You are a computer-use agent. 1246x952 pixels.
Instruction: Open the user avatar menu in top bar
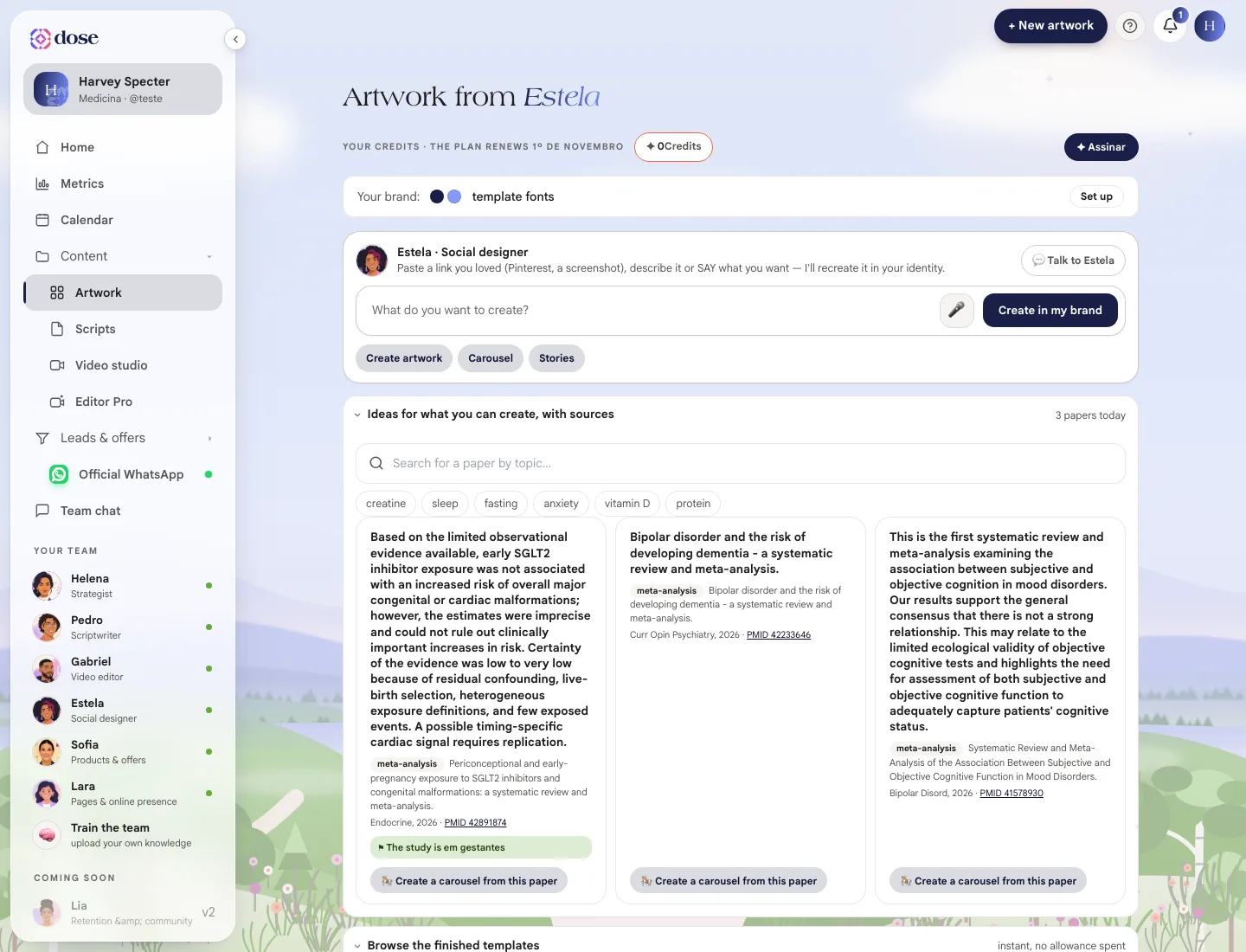(1210, 26)
